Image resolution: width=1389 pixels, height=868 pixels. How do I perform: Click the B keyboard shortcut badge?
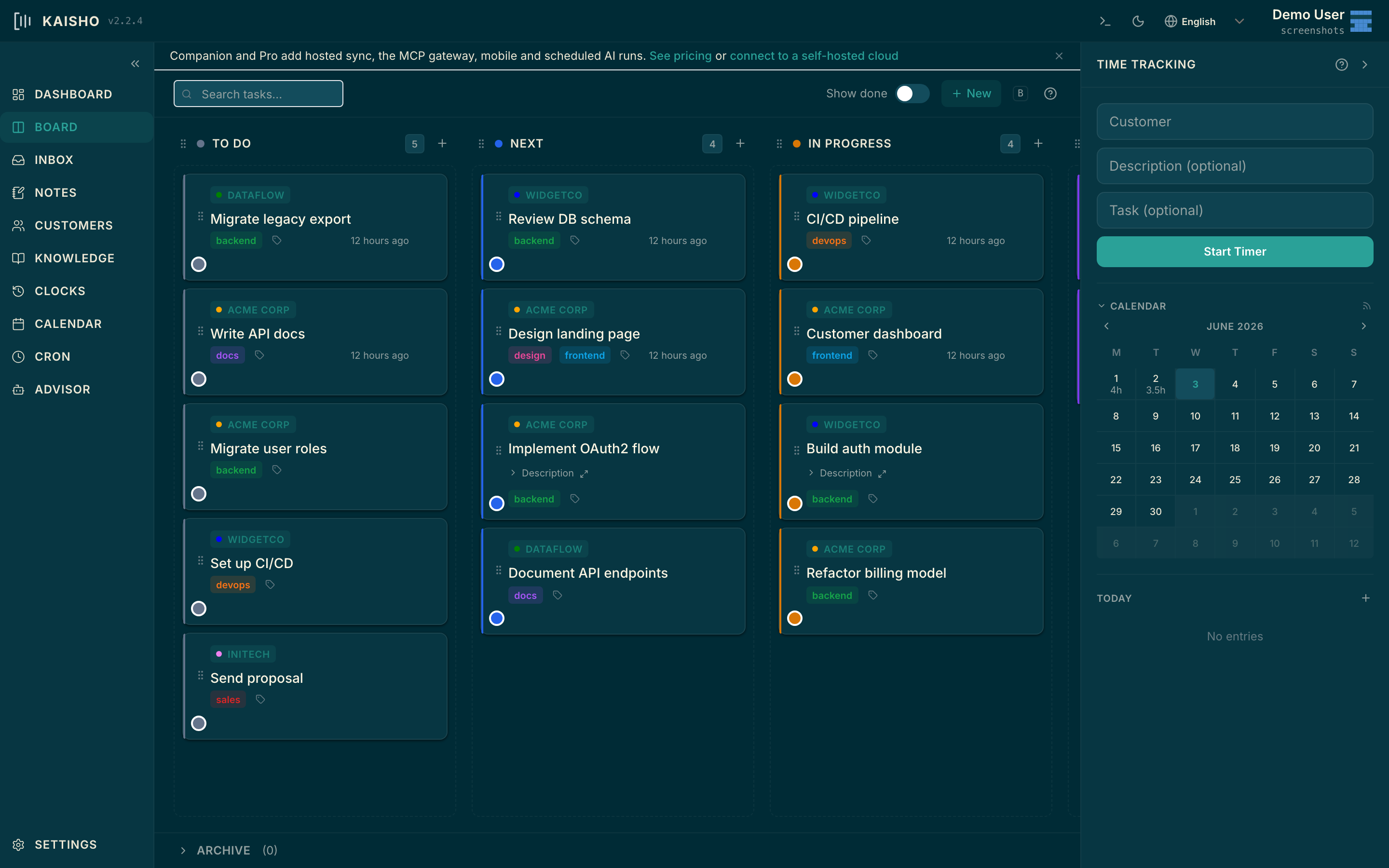coord(1020,93)
